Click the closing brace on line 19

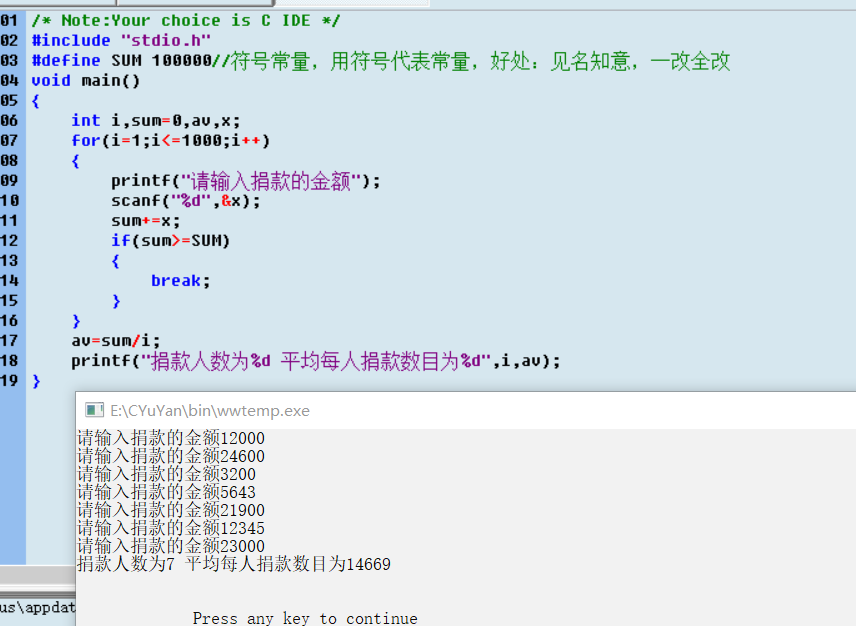[x=36, y=381]
